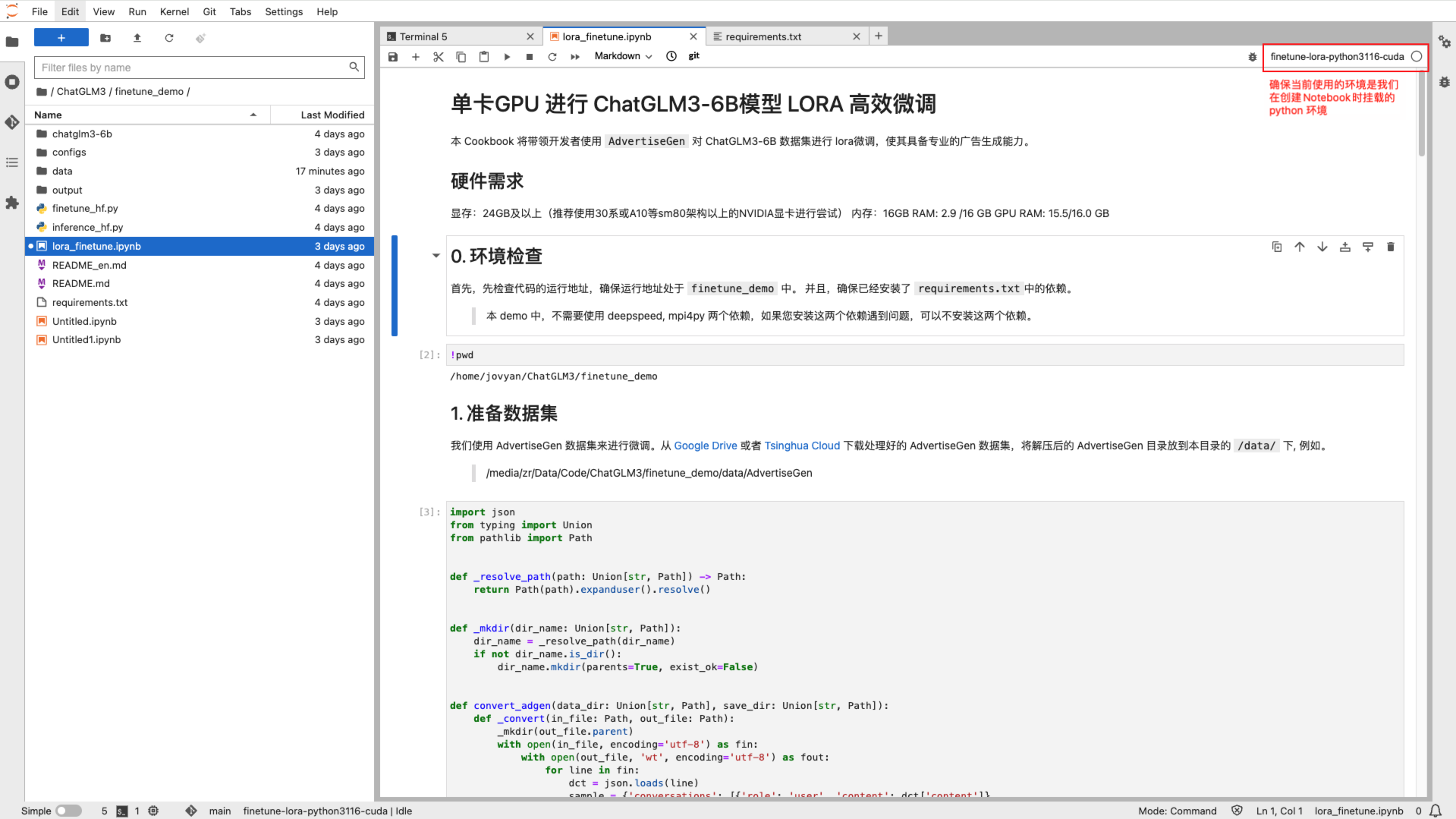Restart the kernel via the refresh icon
The image size is (1456, 819).
point(552,56)
